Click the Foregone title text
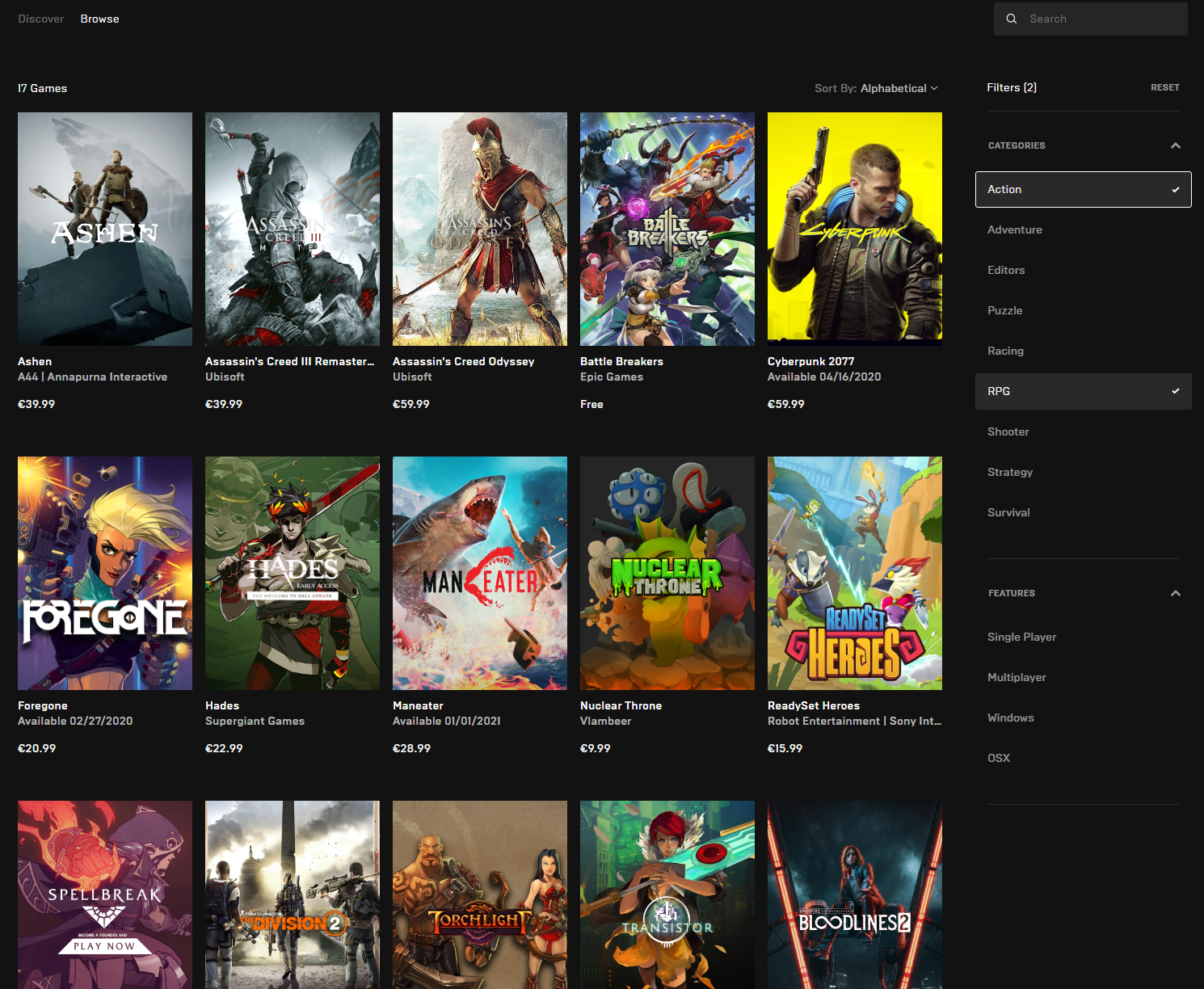 click(x=43, y=705)
